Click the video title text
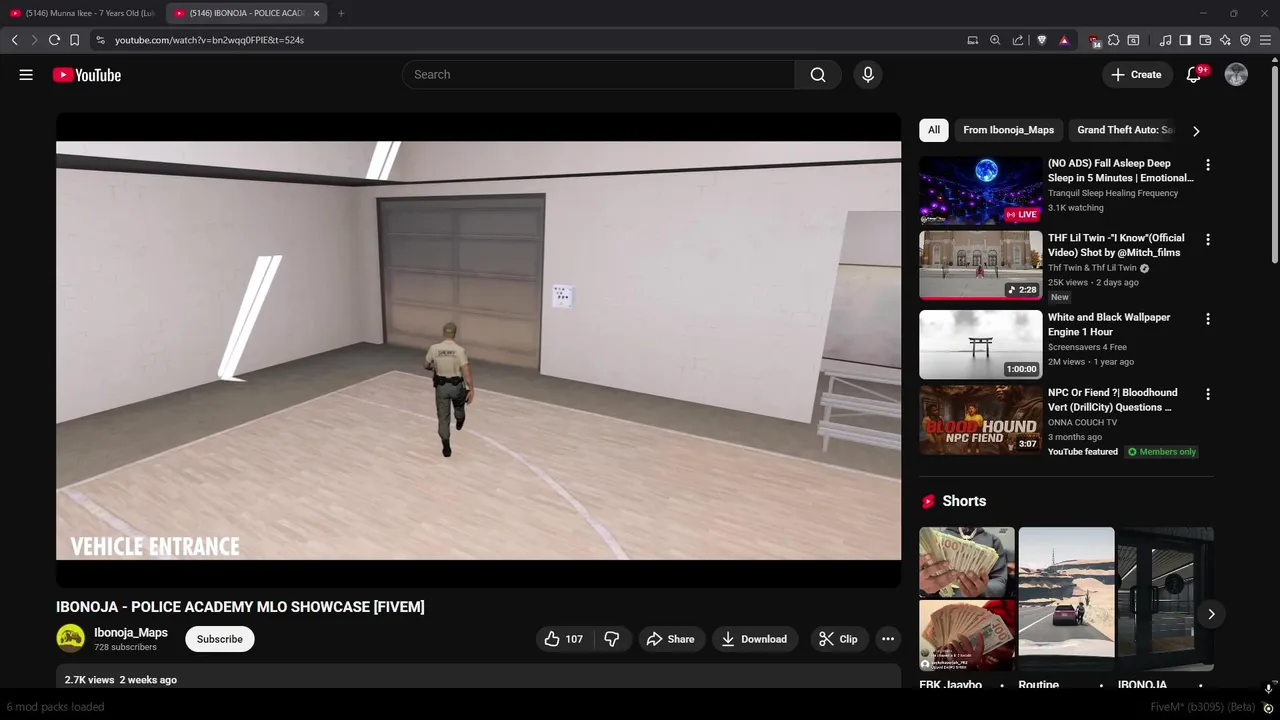Viewport: 1280px width, 720px height. point(240,607)
